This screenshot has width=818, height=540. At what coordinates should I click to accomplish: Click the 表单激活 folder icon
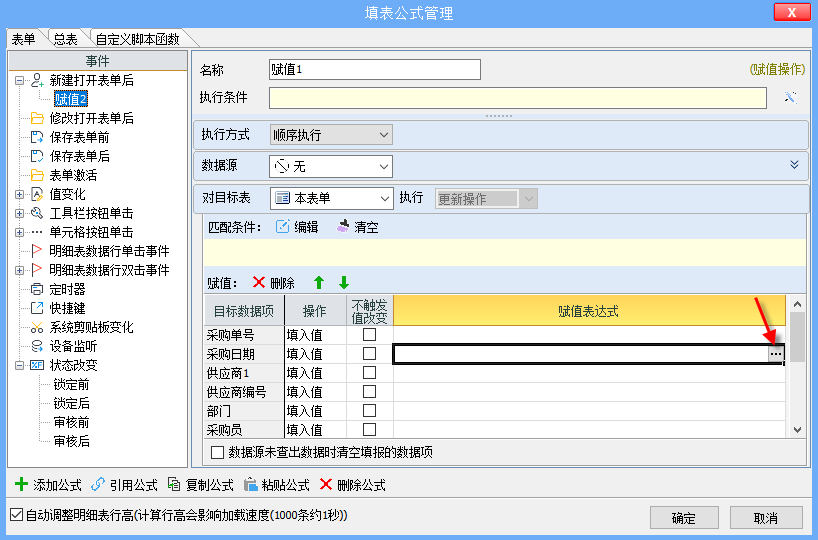click(x=37, y=175)
